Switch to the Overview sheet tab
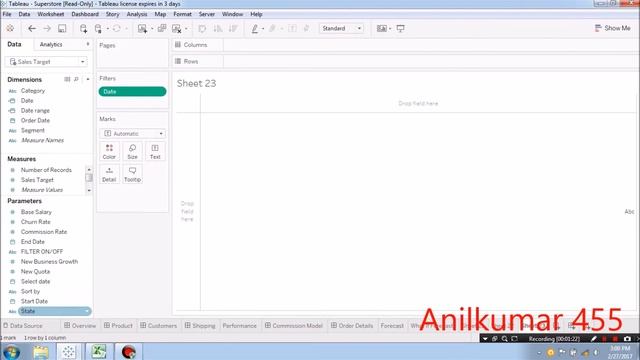Screen dimensions: 640x360 coord(80,325)
